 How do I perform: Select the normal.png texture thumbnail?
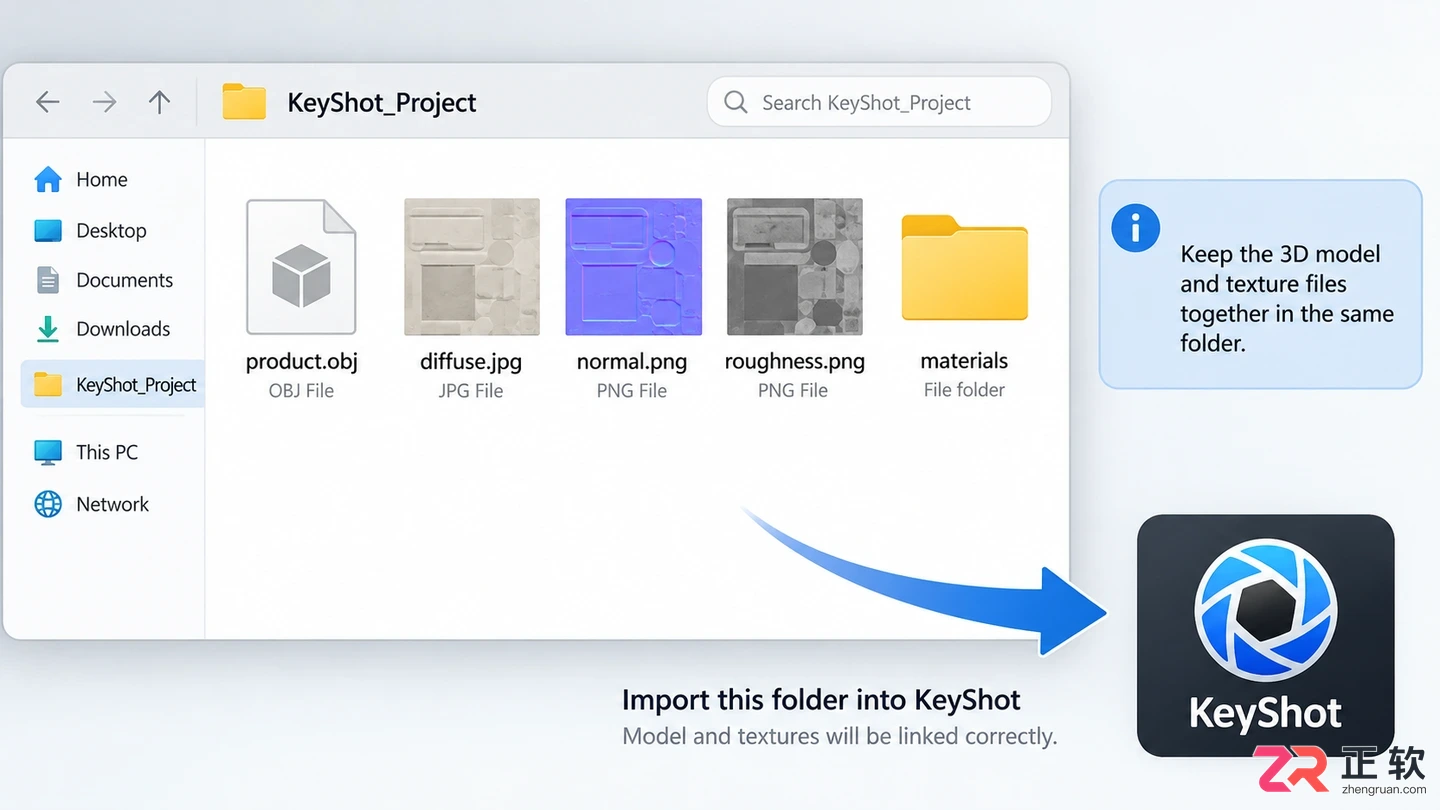click(633, 267)
